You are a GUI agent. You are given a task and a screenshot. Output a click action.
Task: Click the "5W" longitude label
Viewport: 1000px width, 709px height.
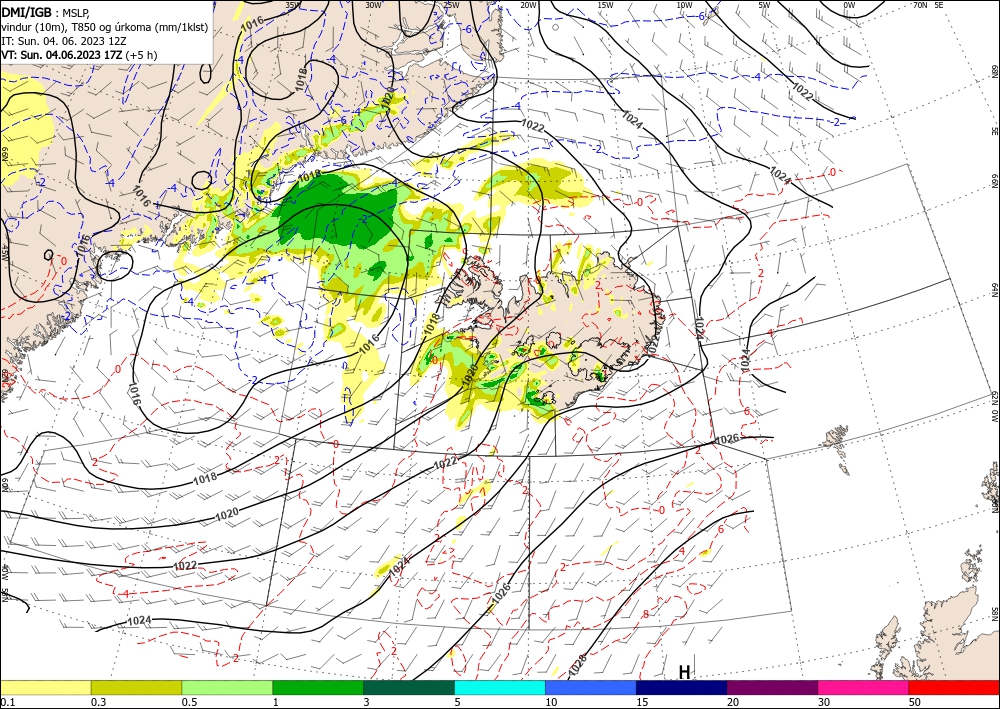764,4
